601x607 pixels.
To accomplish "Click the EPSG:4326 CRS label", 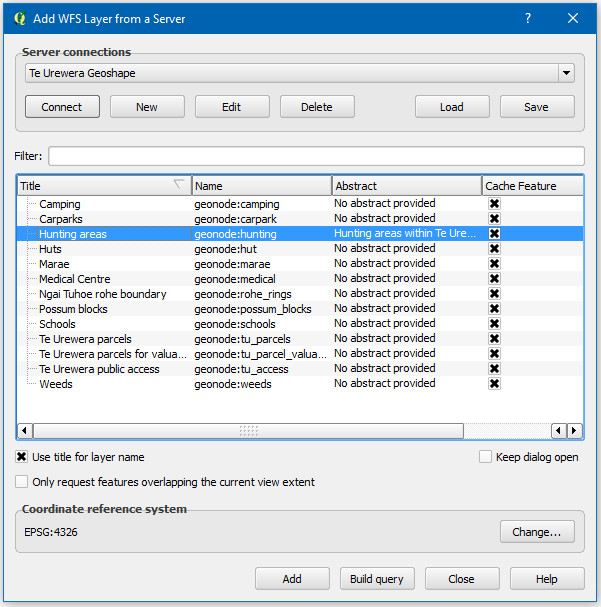I will click(51, 532).
